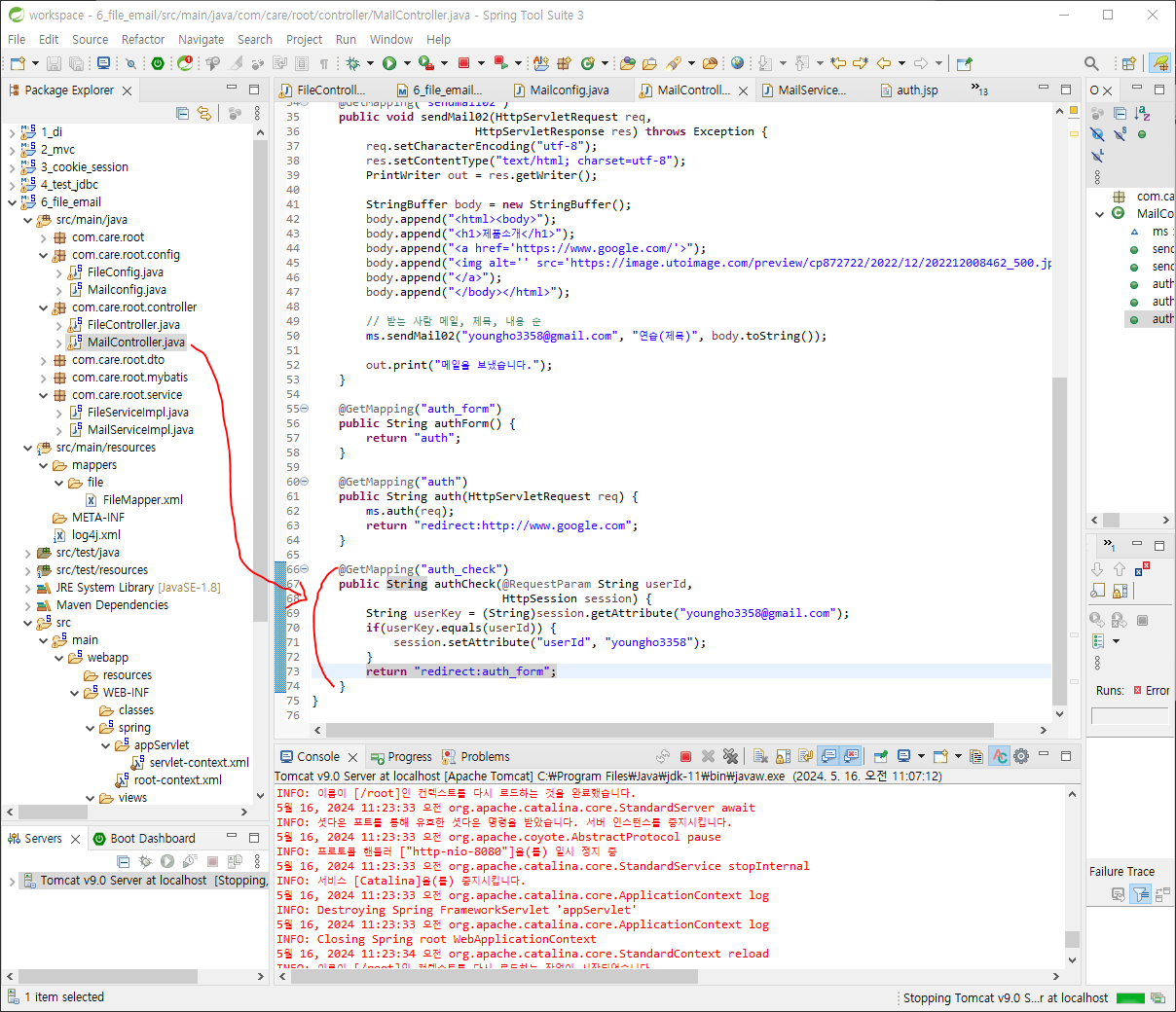The width and height of the screenshot is (1176, 1012).
Task: Click the Debug bug icon in toolbar
Action: point(353,63)
